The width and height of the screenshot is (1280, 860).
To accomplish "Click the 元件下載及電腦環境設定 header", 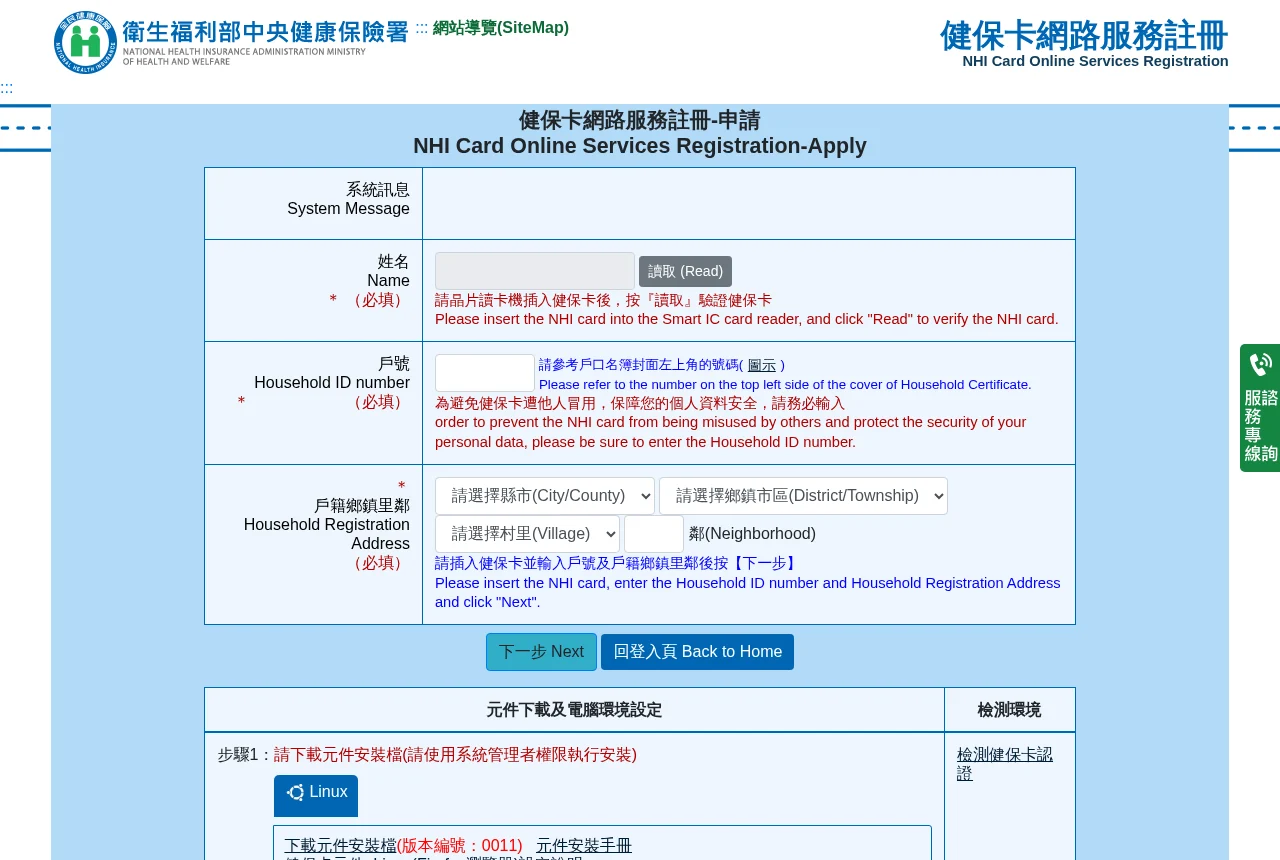I will tap(574, 710).
